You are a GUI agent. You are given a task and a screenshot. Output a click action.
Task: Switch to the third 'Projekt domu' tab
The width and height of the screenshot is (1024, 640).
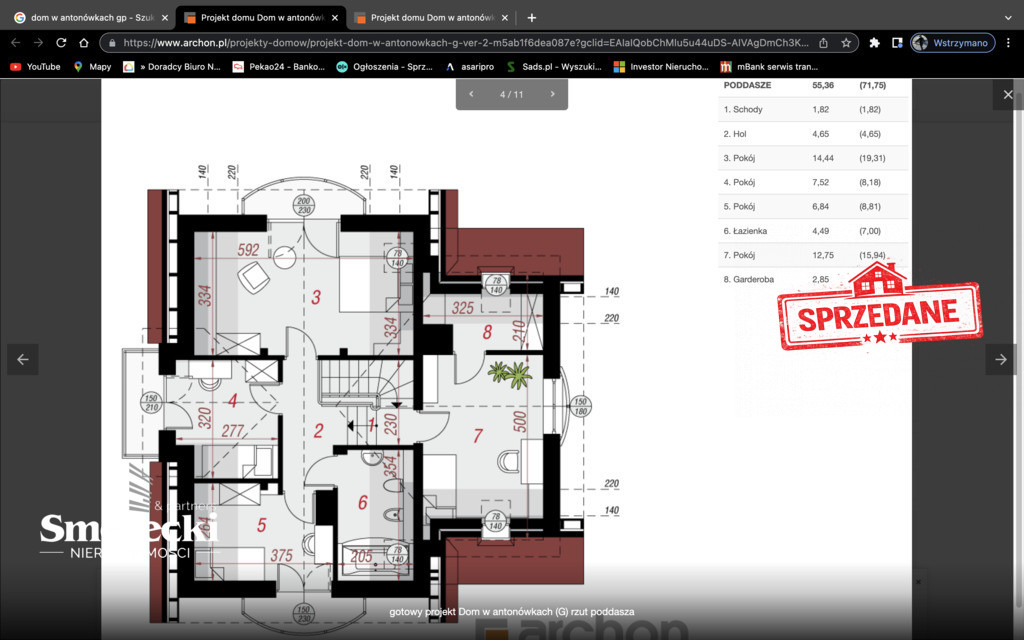(431, 18)
